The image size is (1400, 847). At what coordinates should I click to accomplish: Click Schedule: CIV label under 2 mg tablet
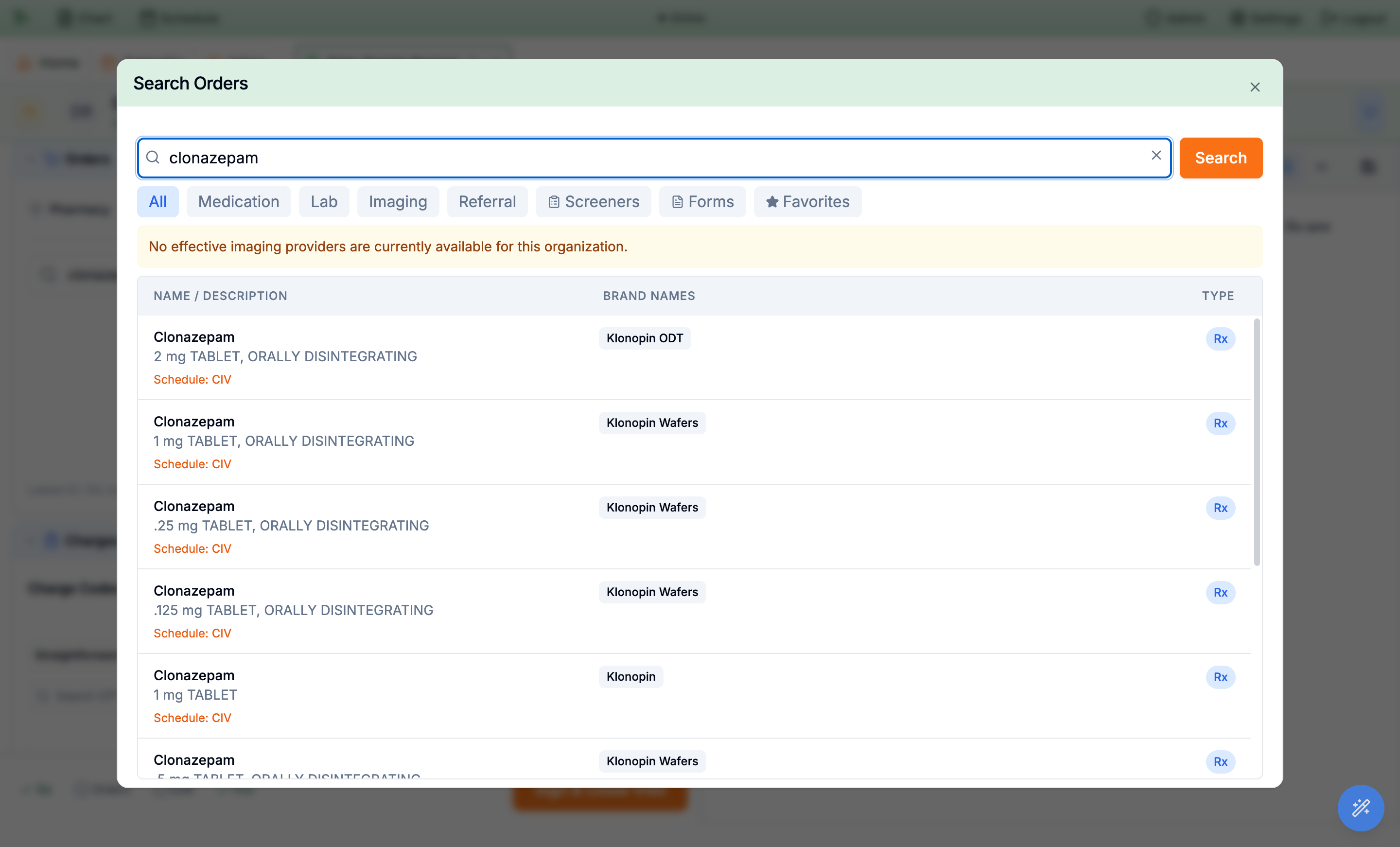tap(192, 380)
